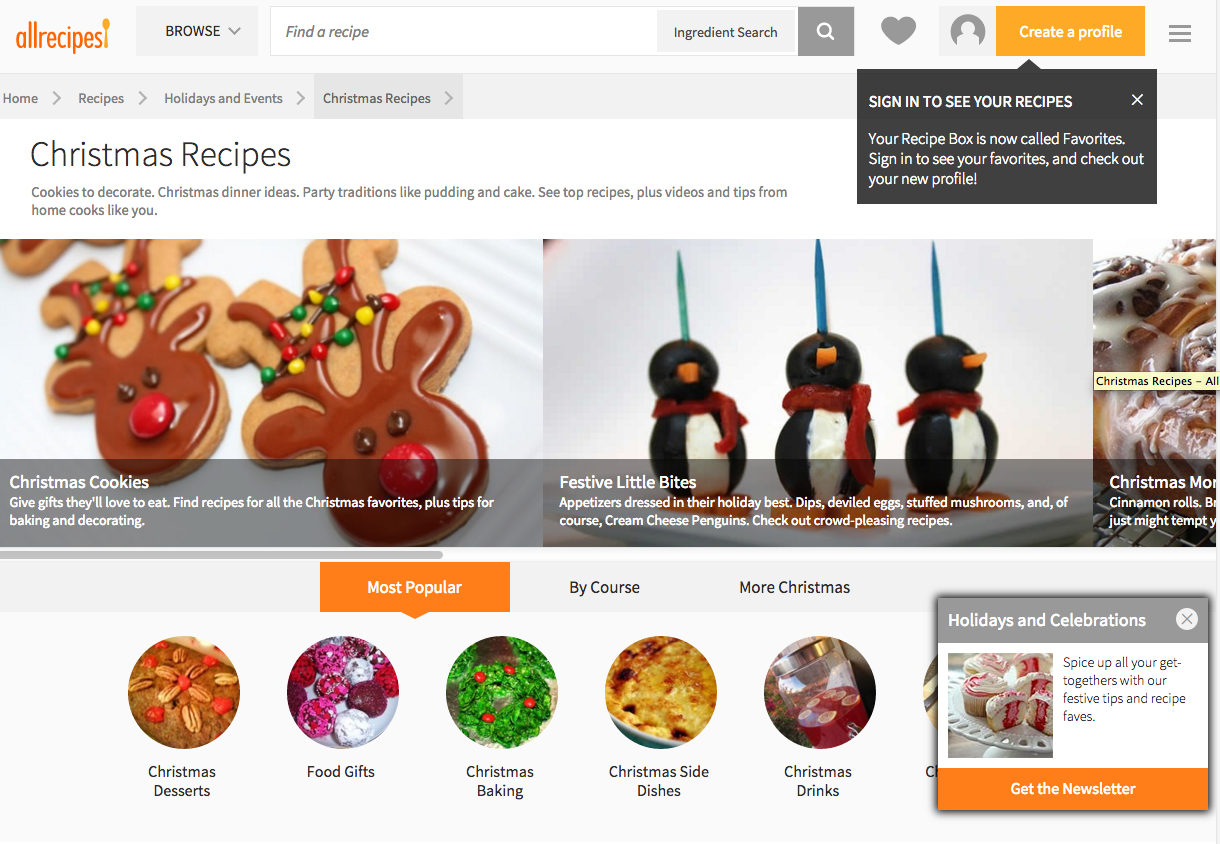Close the sign-in tooltip popup
Viewport: 1220px width, 844px height.
(x=1137, y=100)
